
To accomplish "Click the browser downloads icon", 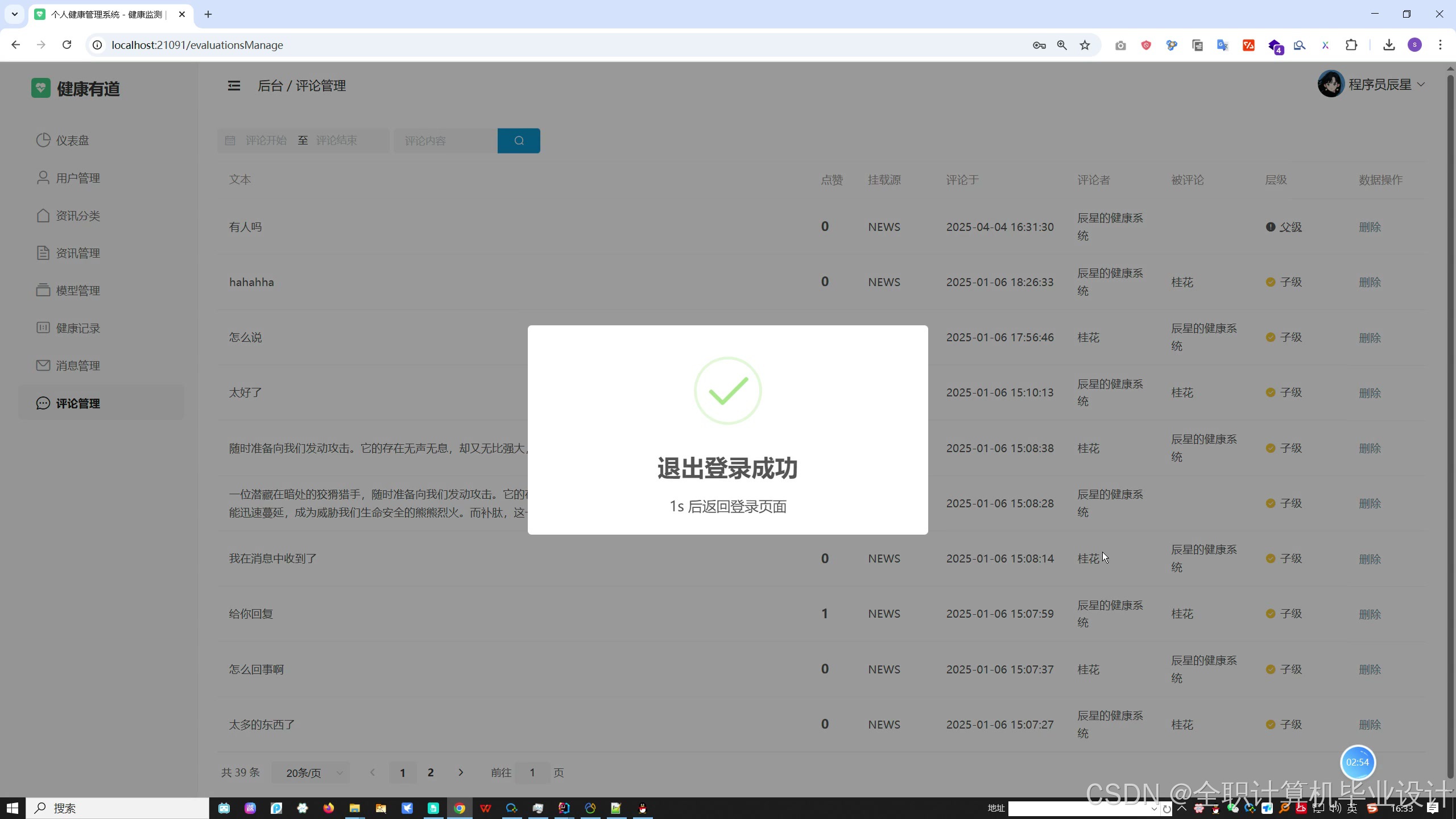I will coord(1389,45).
